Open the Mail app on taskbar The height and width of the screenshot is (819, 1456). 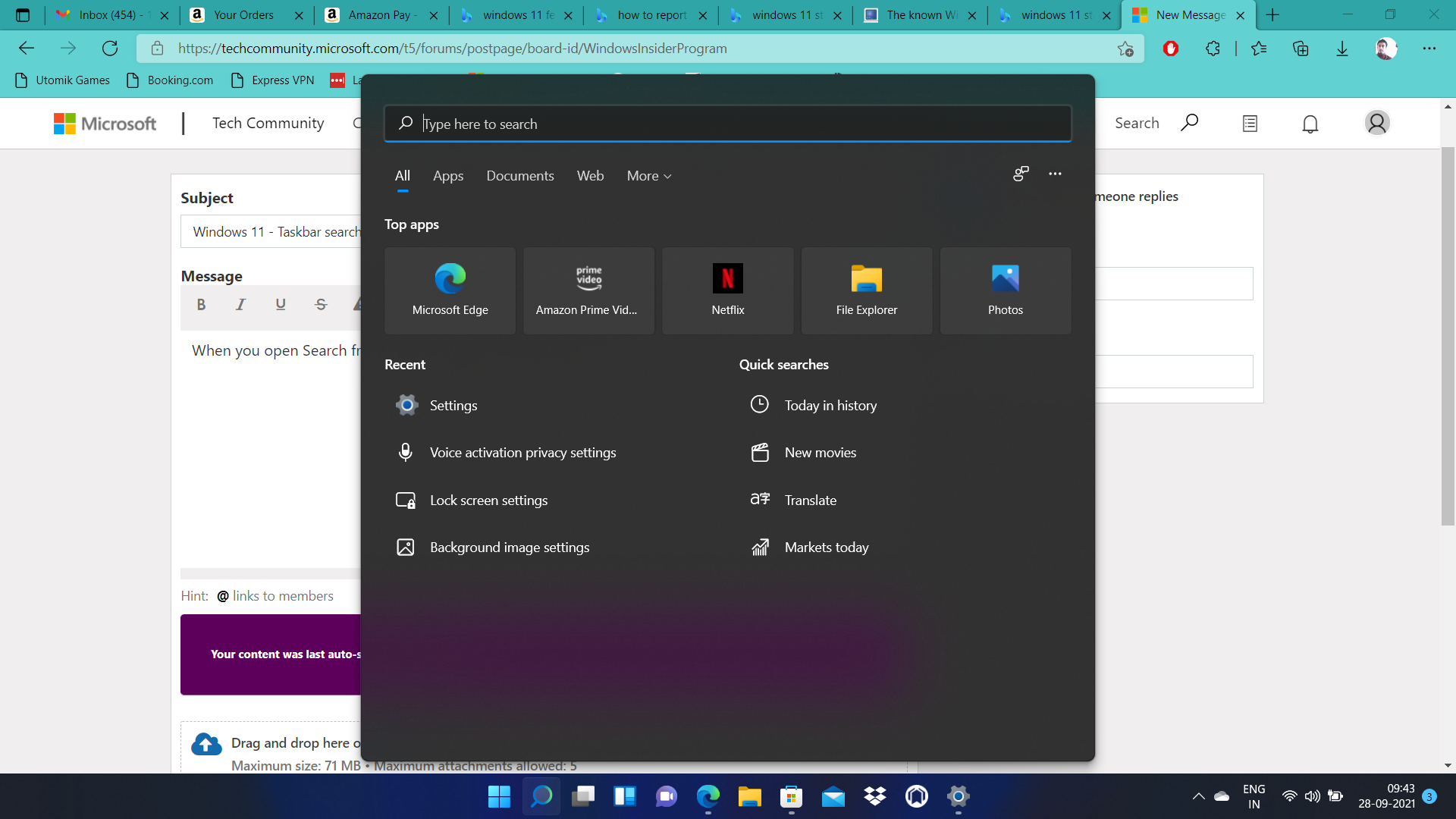[x=833, y=796]
